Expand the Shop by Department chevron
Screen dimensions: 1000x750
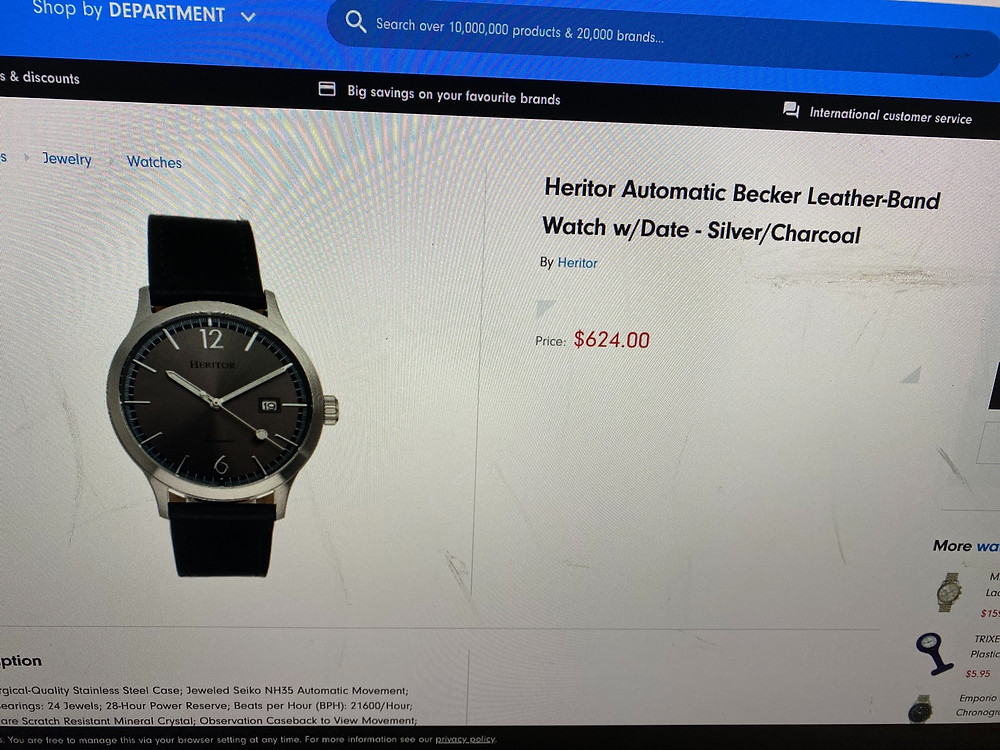tap(248, 17)
